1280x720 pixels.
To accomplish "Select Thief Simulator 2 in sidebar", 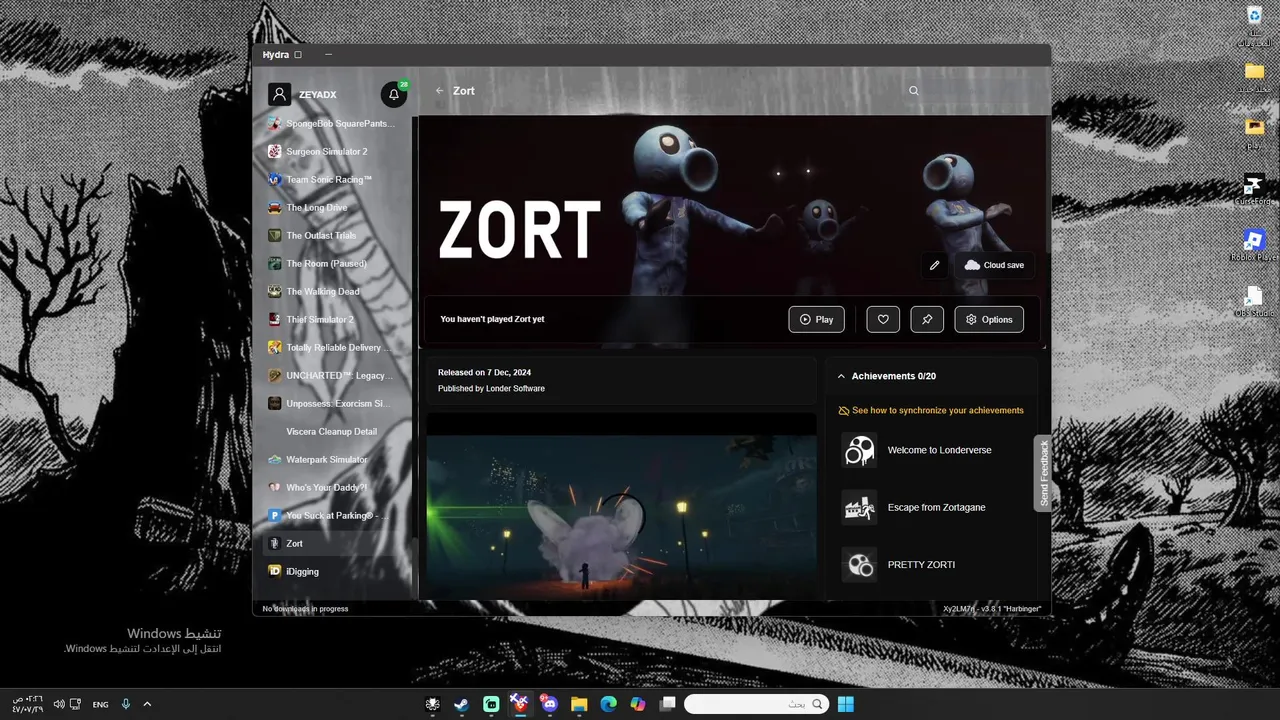I will pos(334,319).
